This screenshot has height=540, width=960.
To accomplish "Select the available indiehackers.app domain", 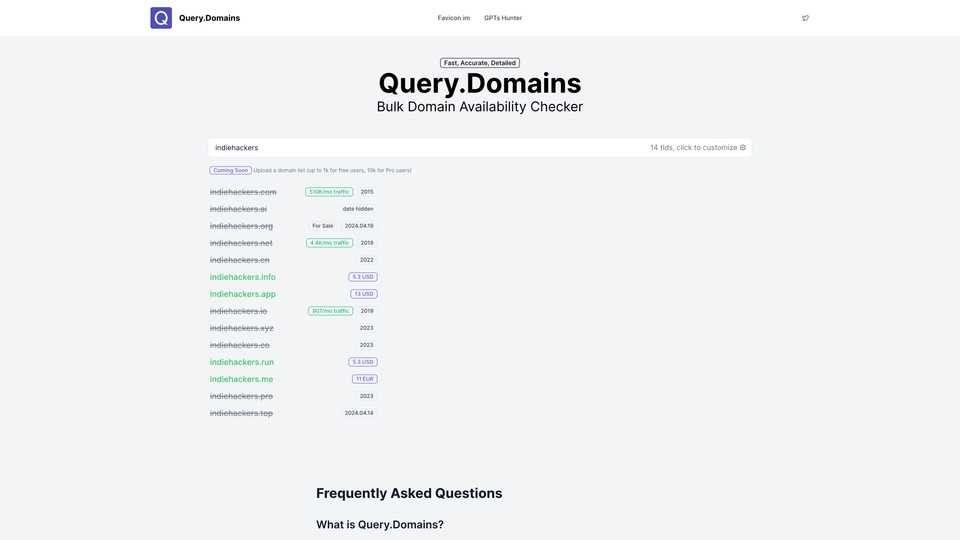I will (x=242, y=294).
